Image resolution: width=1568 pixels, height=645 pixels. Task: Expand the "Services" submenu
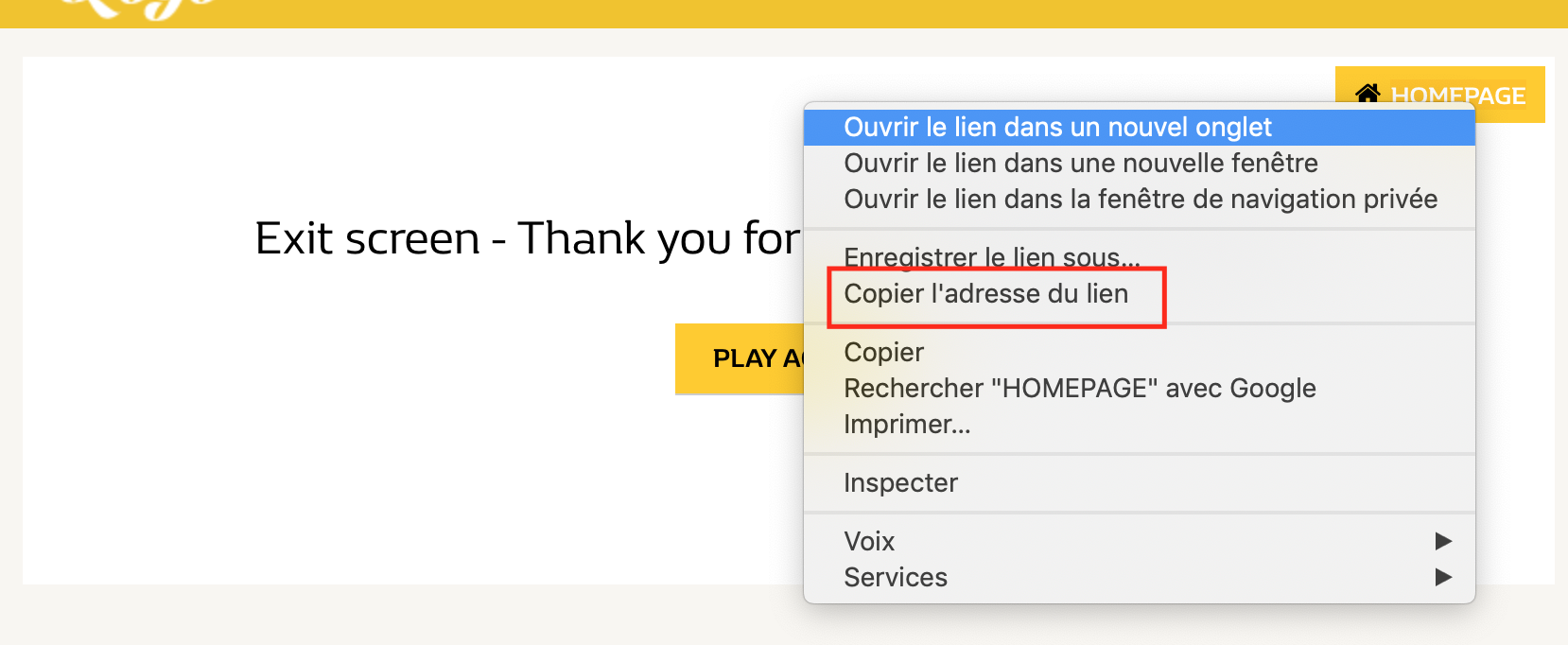pyautogui.click(x=1139, y=577)
